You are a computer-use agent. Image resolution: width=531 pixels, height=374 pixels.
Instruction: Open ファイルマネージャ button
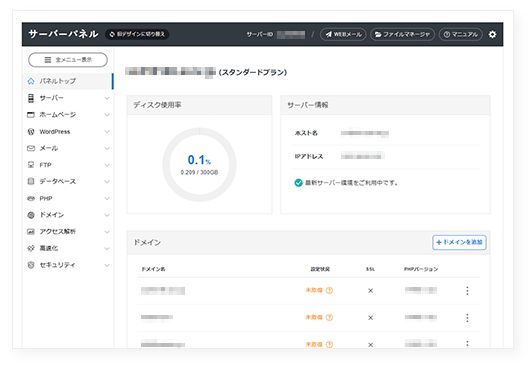[402, 34]
